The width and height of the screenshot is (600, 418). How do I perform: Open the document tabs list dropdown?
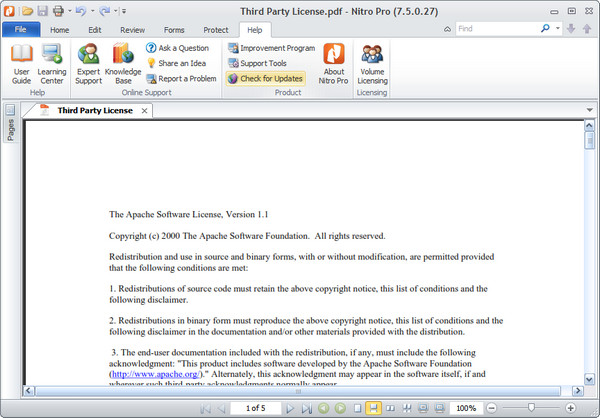(x=590, y=109)
